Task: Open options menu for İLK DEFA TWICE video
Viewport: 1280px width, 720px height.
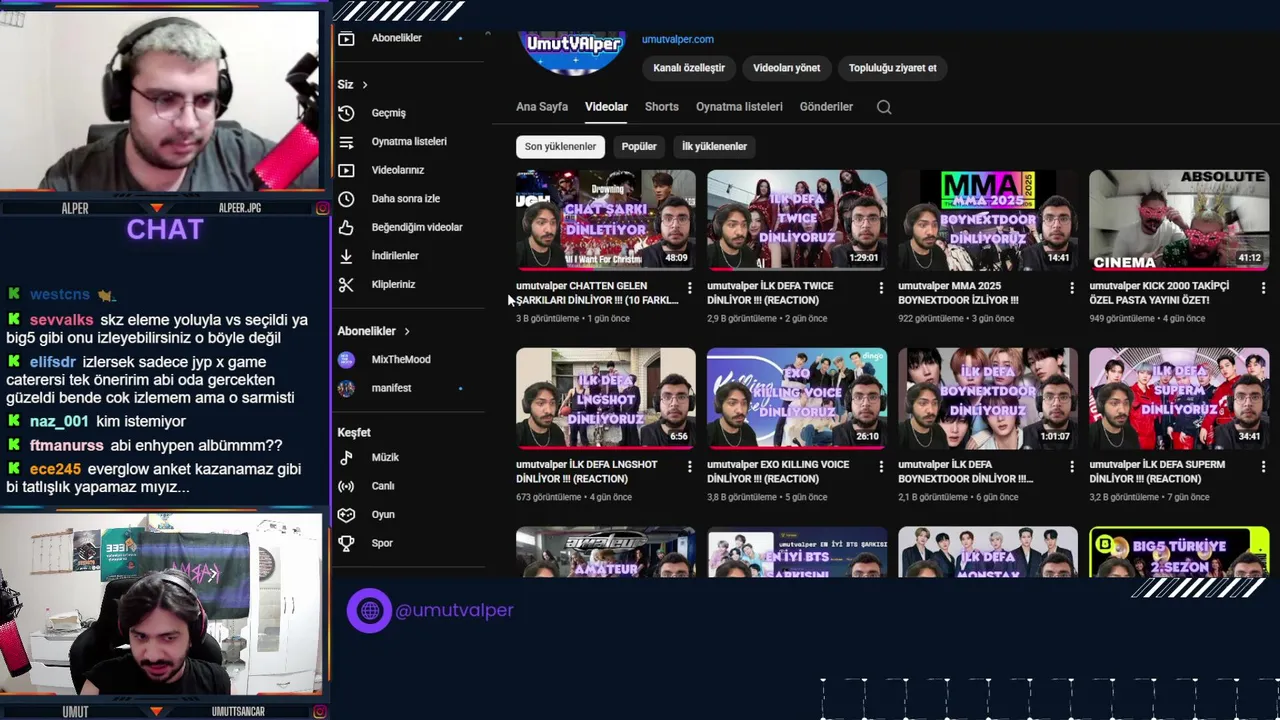Action: [x=880, y=288]
